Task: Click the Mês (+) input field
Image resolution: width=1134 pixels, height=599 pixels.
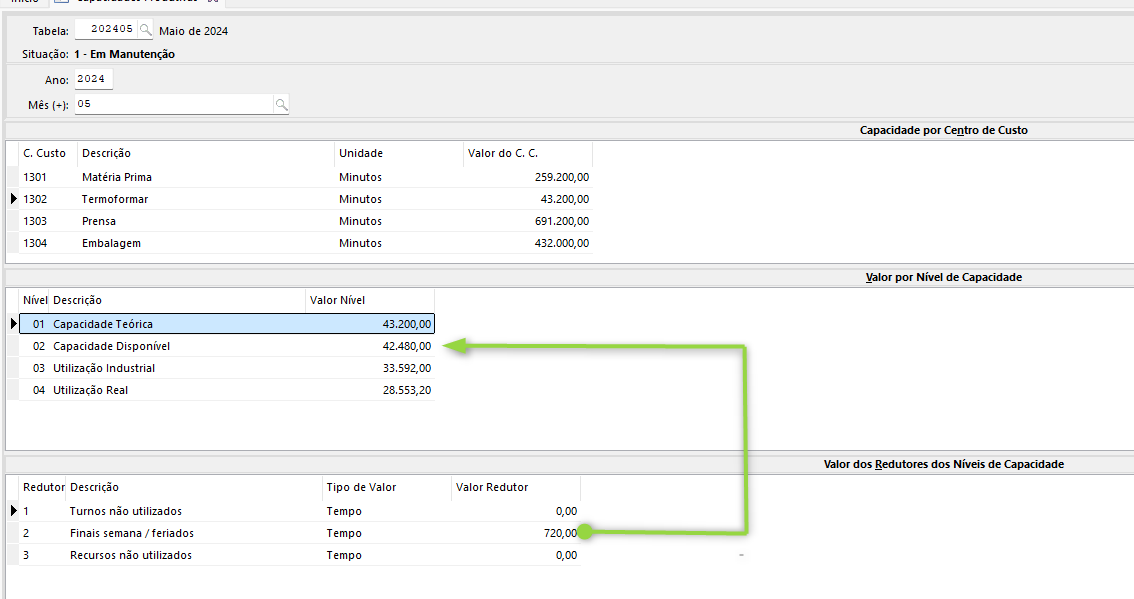Action: point(173,104)
